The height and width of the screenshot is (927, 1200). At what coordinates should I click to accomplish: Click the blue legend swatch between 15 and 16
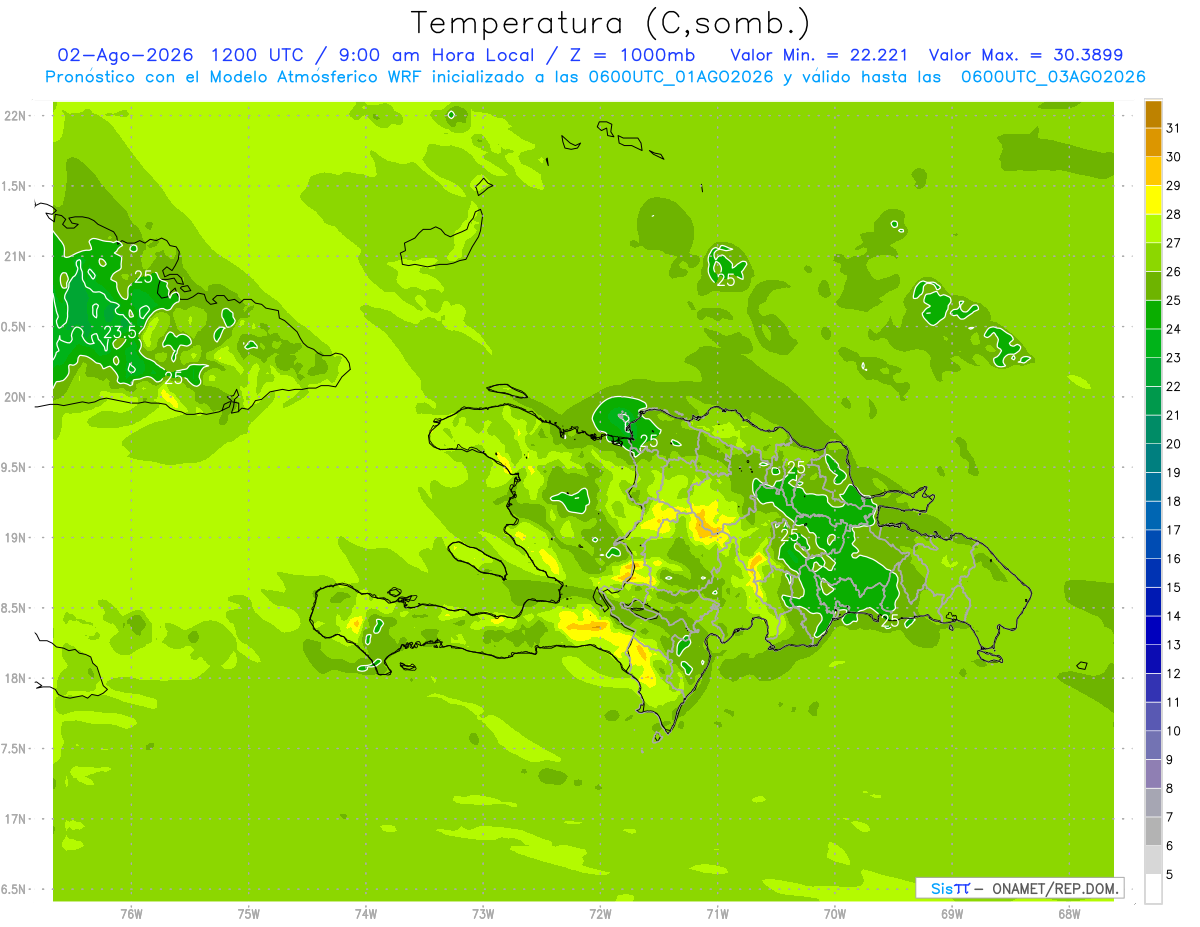click(1153, 574)
